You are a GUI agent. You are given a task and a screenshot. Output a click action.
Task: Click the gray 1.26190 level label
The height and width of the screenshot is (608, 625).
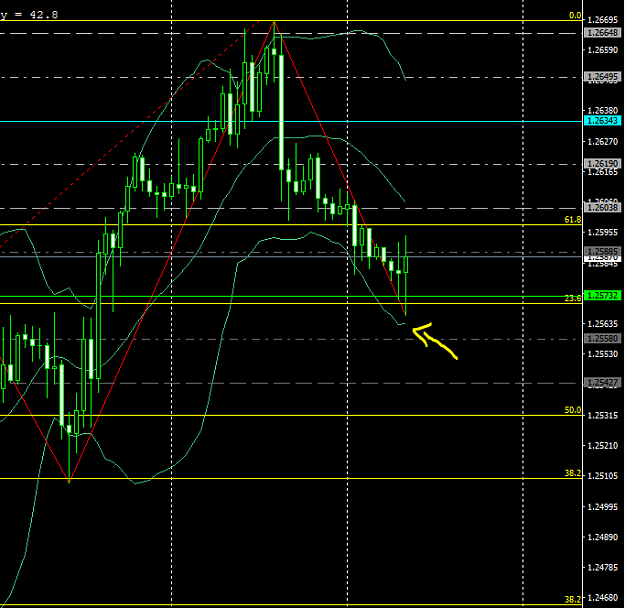click(603, 164)
